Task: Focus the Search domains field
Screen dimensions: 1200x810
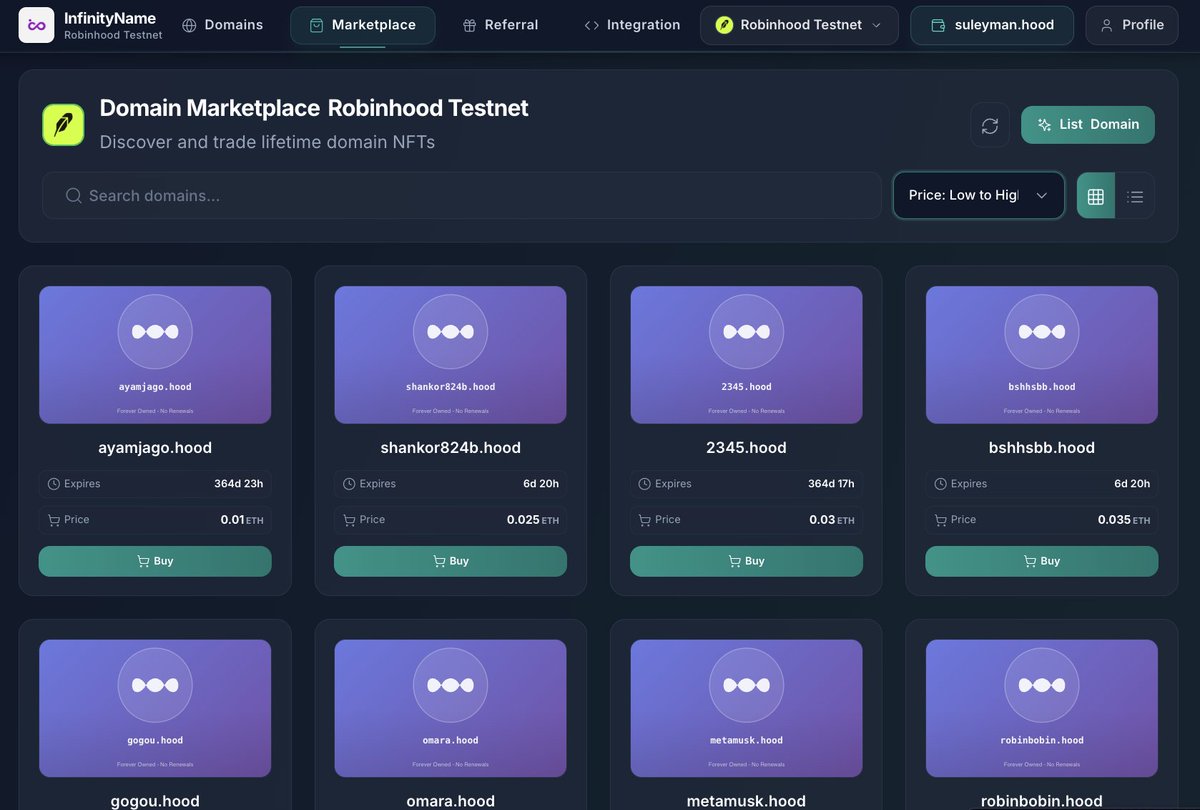Action: pyautogui.click(x=462, y=195)
